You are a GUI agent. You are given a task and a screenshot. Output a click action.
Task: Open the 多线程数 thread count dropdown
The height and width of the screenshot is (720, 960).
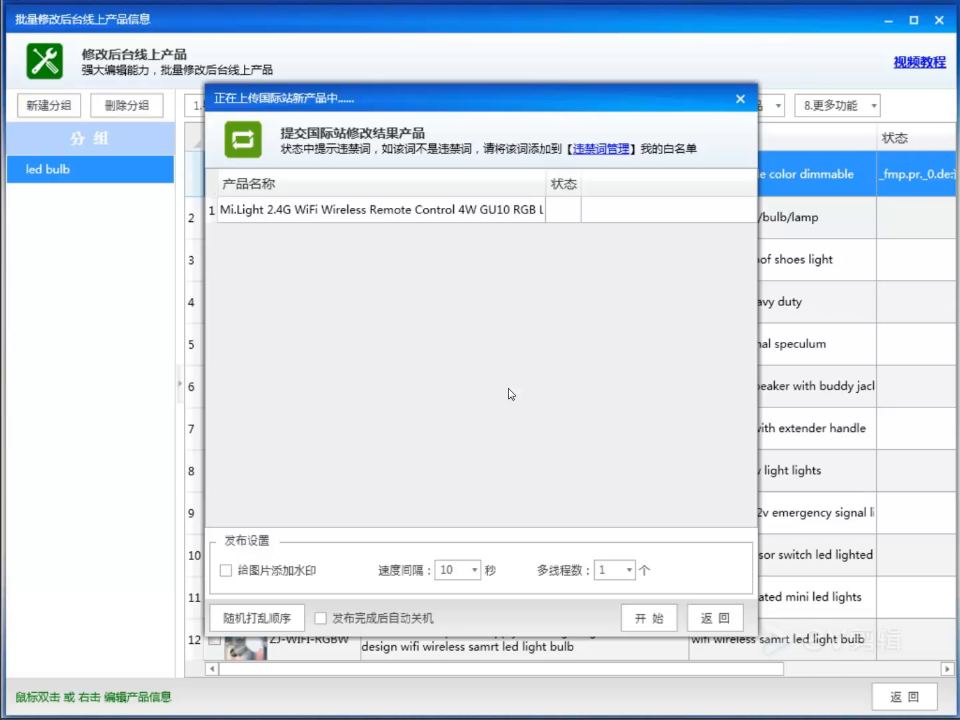pyautogui.click(x=614, y=570)
